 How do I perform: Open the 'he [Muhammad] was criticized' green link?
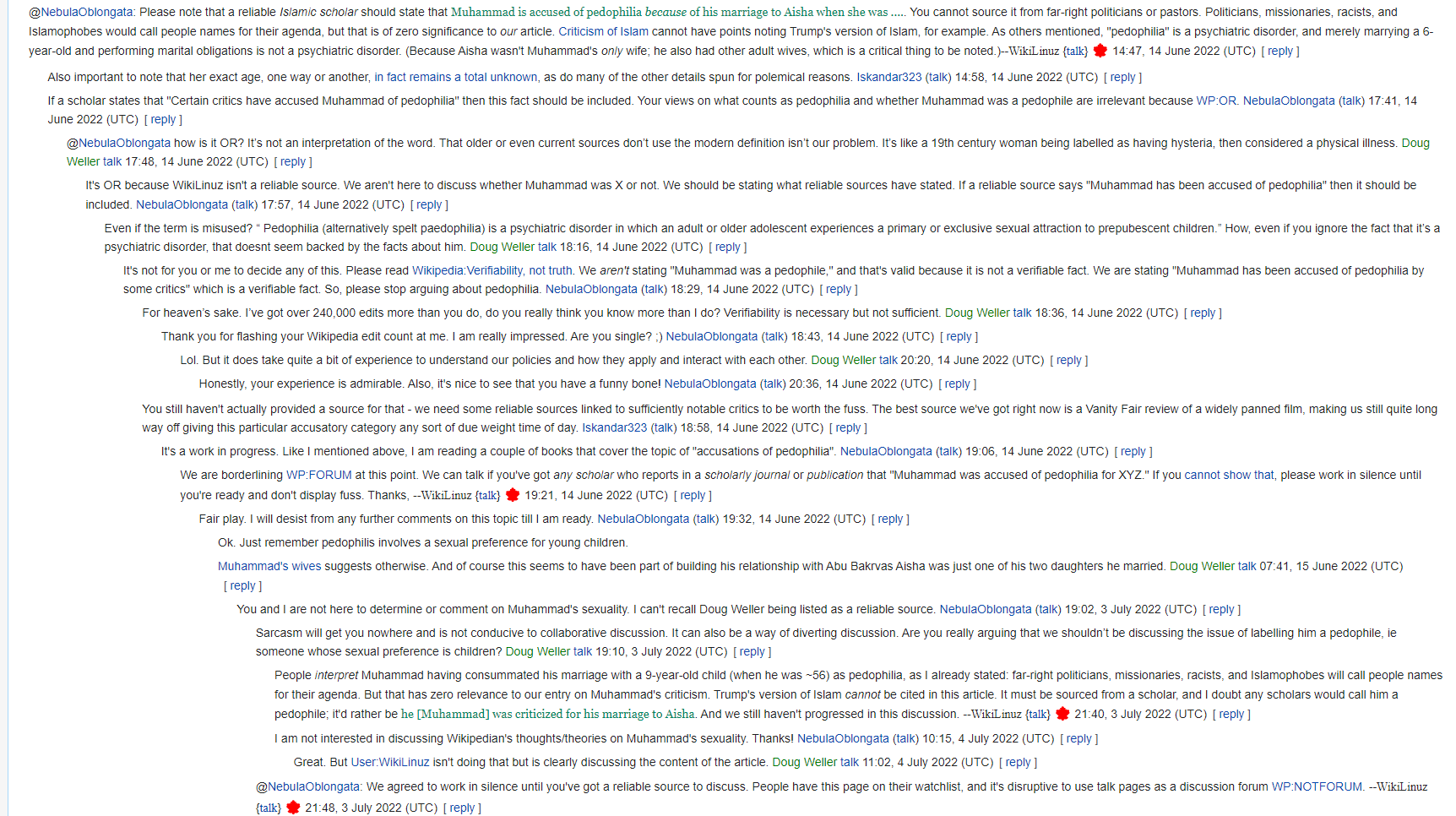coord(547,714)
